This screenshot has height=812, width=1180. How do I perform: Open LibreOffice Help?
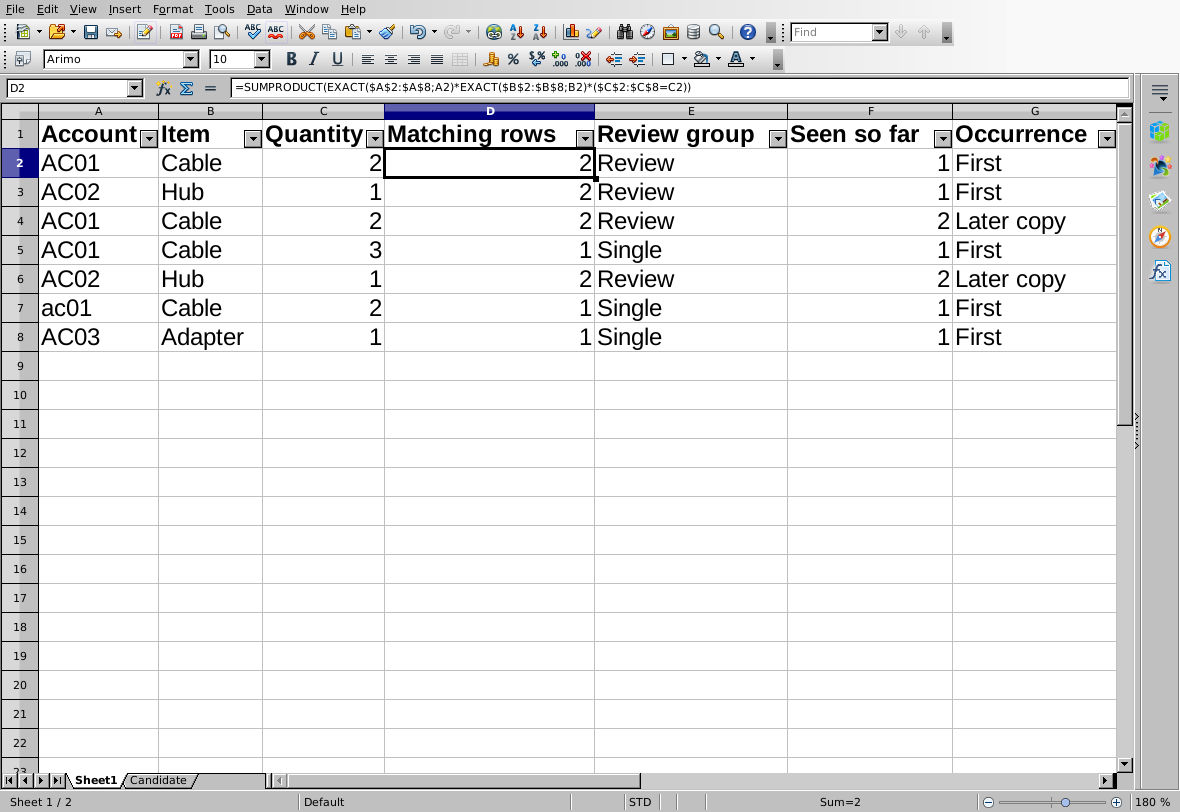pos(747,32)
